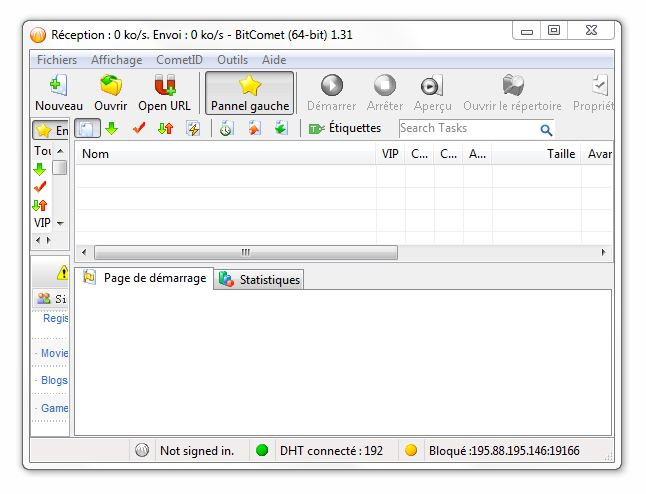Open the Game link in sidebar

pos(54,408)
